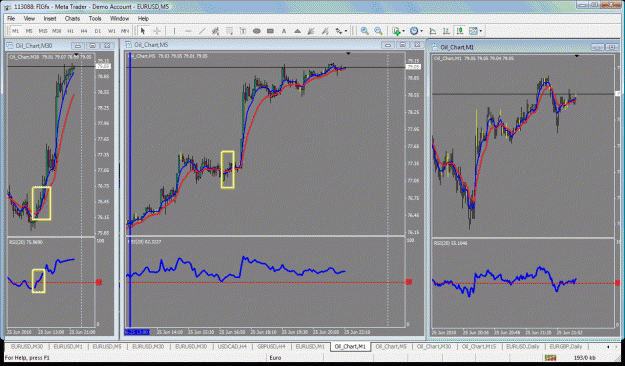625x366 pixels.
Task: Select the Equidistant Channel tool
Action: pos(216,31)
